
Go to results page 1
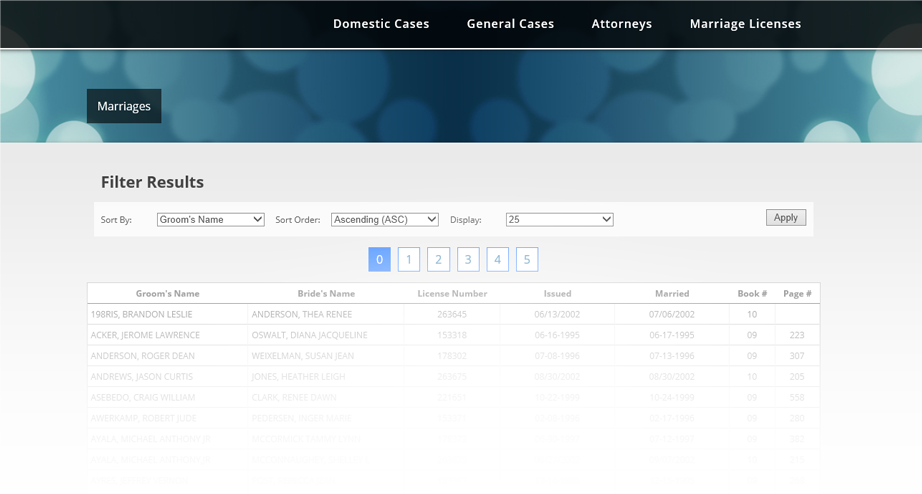pyautogui.click(x=409, y=259)
